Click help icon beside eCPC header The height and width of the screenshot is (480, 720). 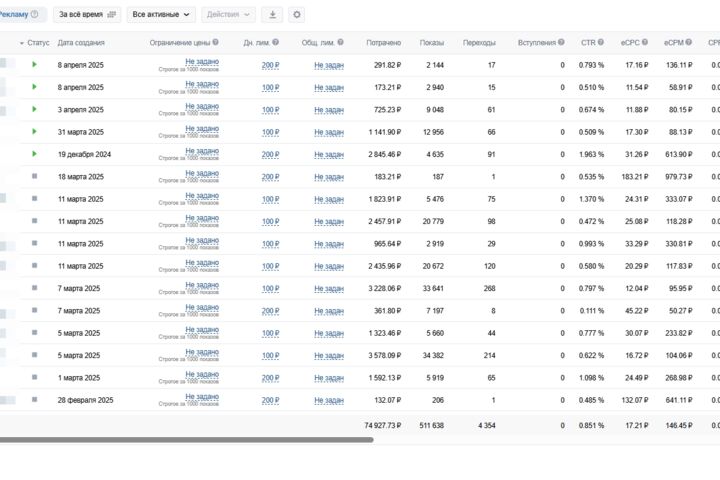[645, 42]
